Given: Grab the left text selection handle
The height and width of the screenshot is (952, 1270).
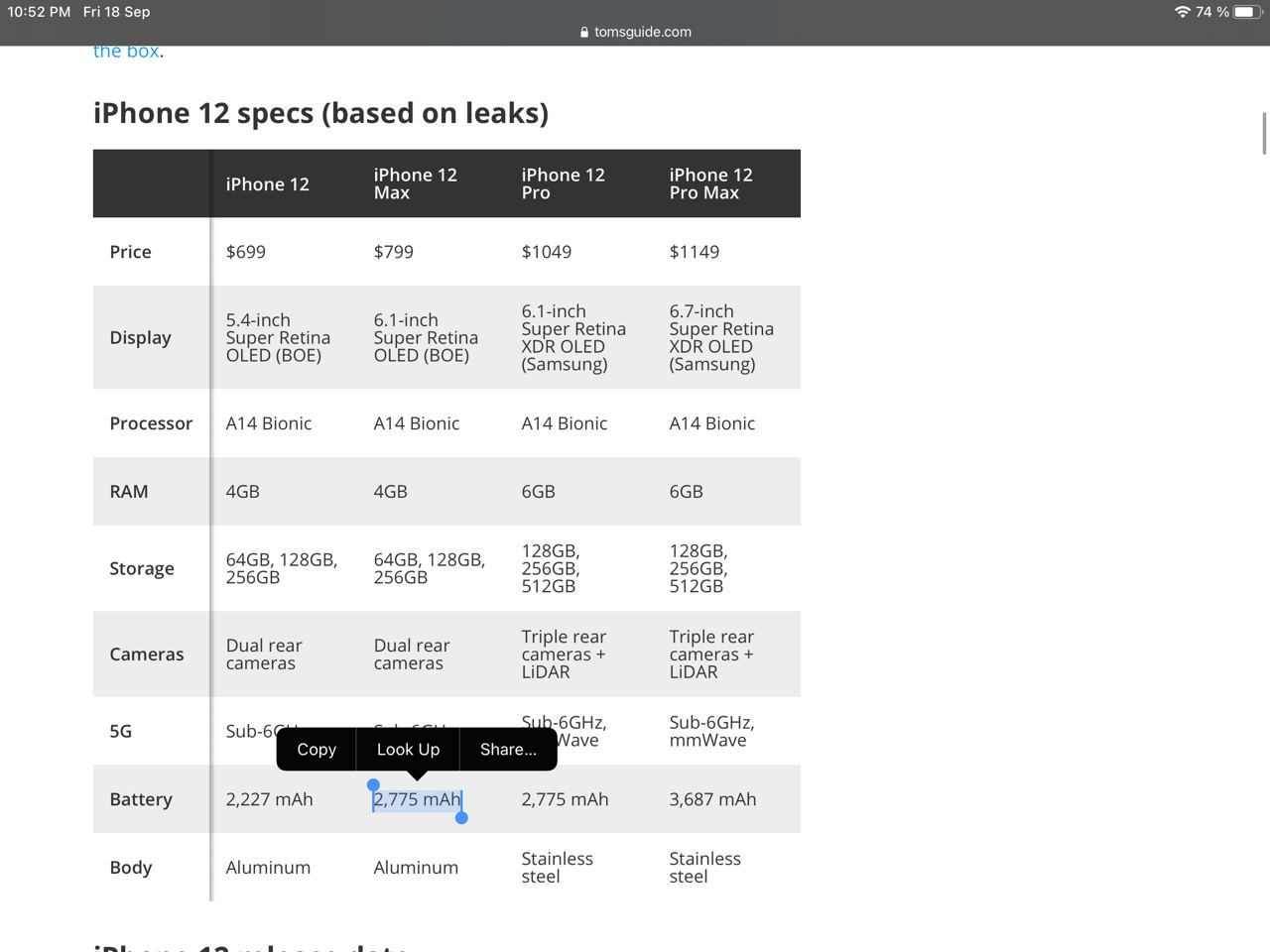Looking at the screenshot, I should pos(373,785).
